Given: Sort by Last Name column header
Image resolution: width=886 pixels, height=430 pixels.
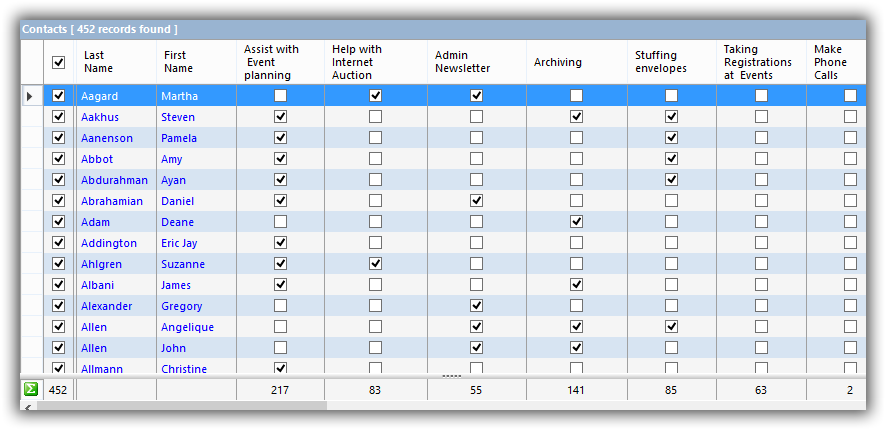Looking at the screenshot, I should tap(98, 62).
